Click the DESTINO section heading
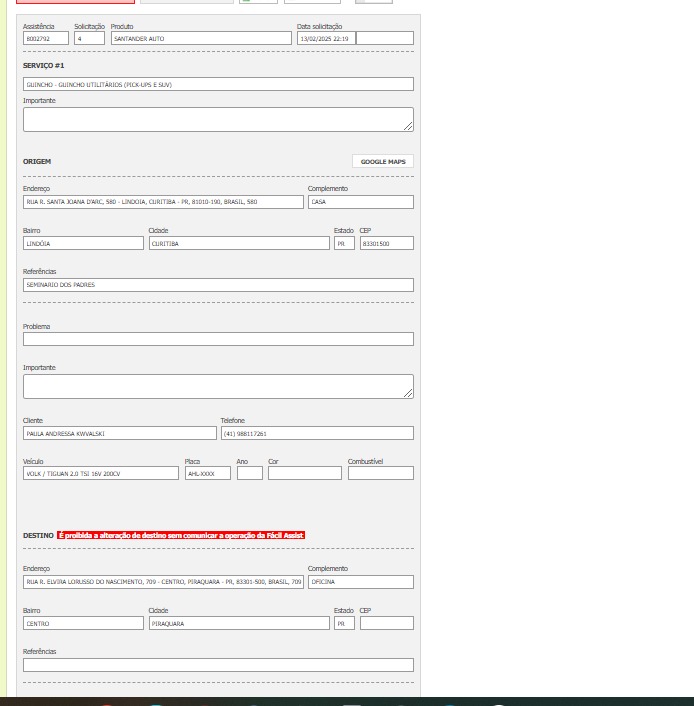 pyautogui.click(x=38, y=535)
